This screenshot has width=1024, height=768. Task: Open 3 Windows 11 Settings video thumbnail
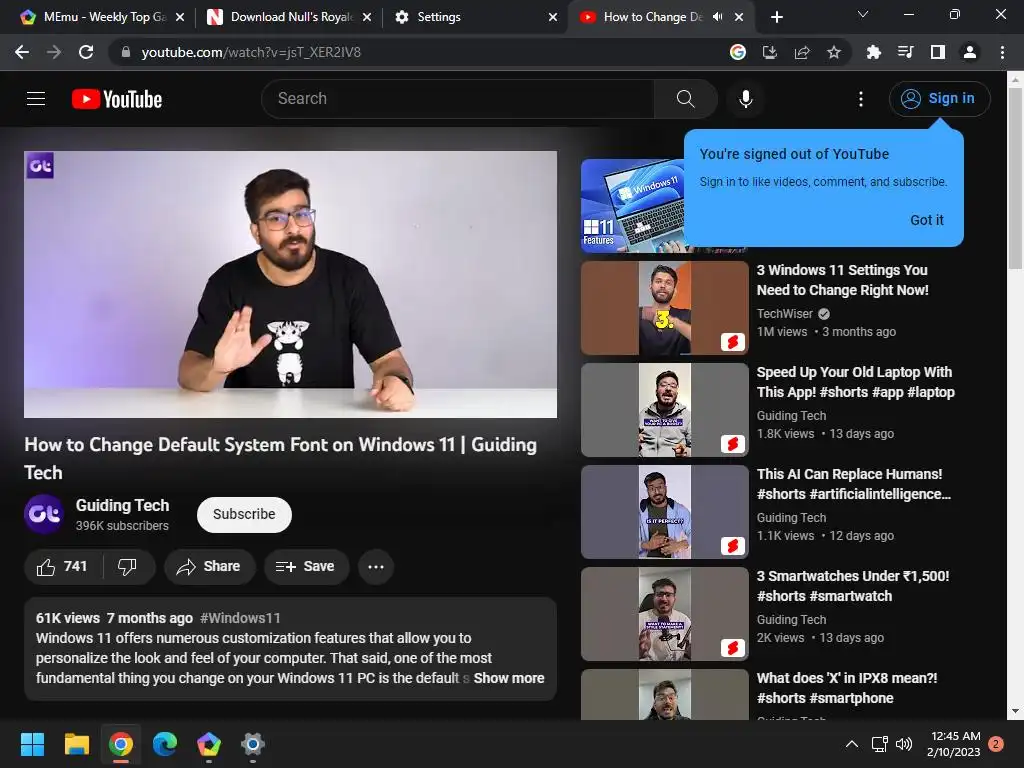click(x=664, y=308)
